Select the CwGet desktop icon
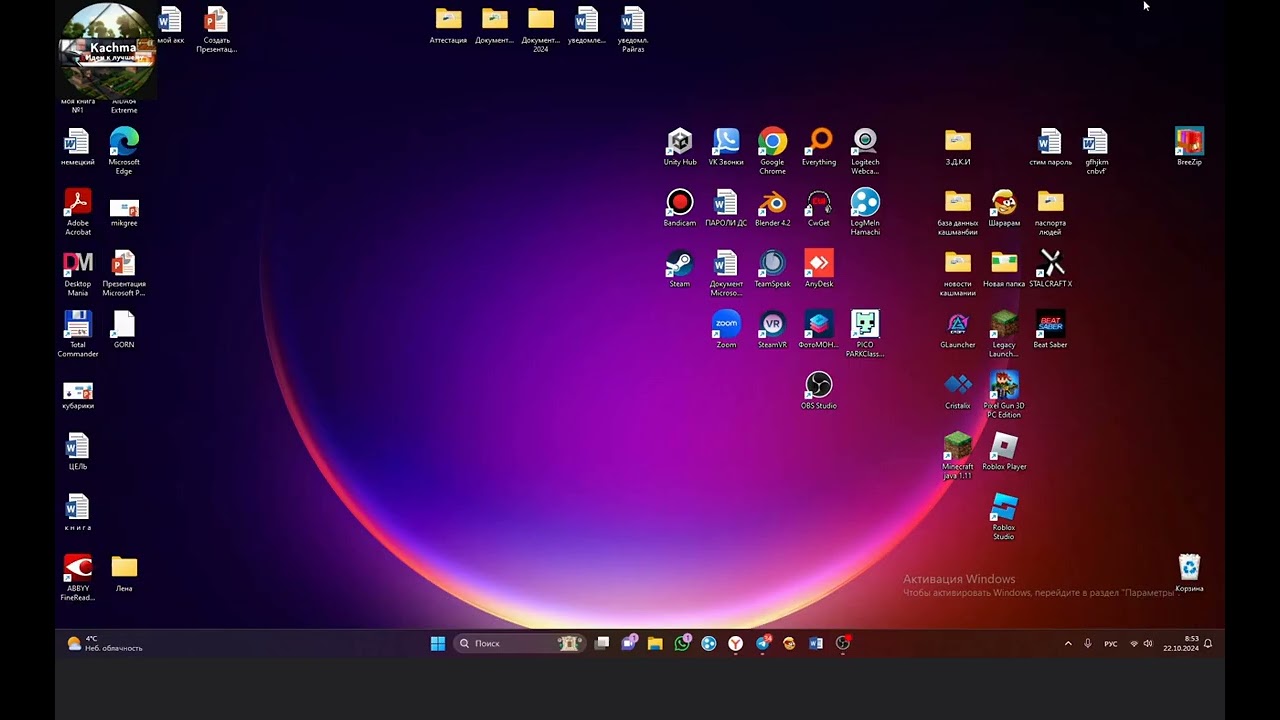 pos(819,208)
